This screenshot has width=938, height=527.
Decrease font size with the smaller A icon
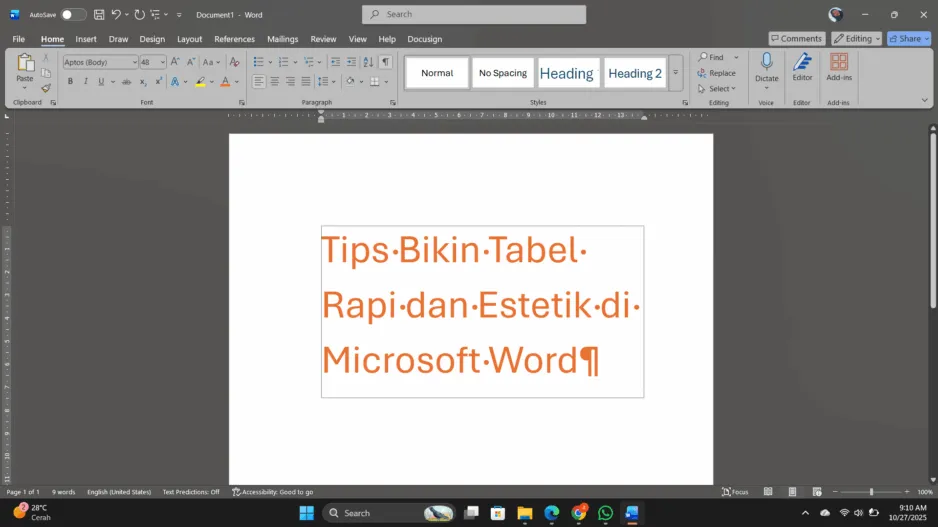(x=191, y=62)
